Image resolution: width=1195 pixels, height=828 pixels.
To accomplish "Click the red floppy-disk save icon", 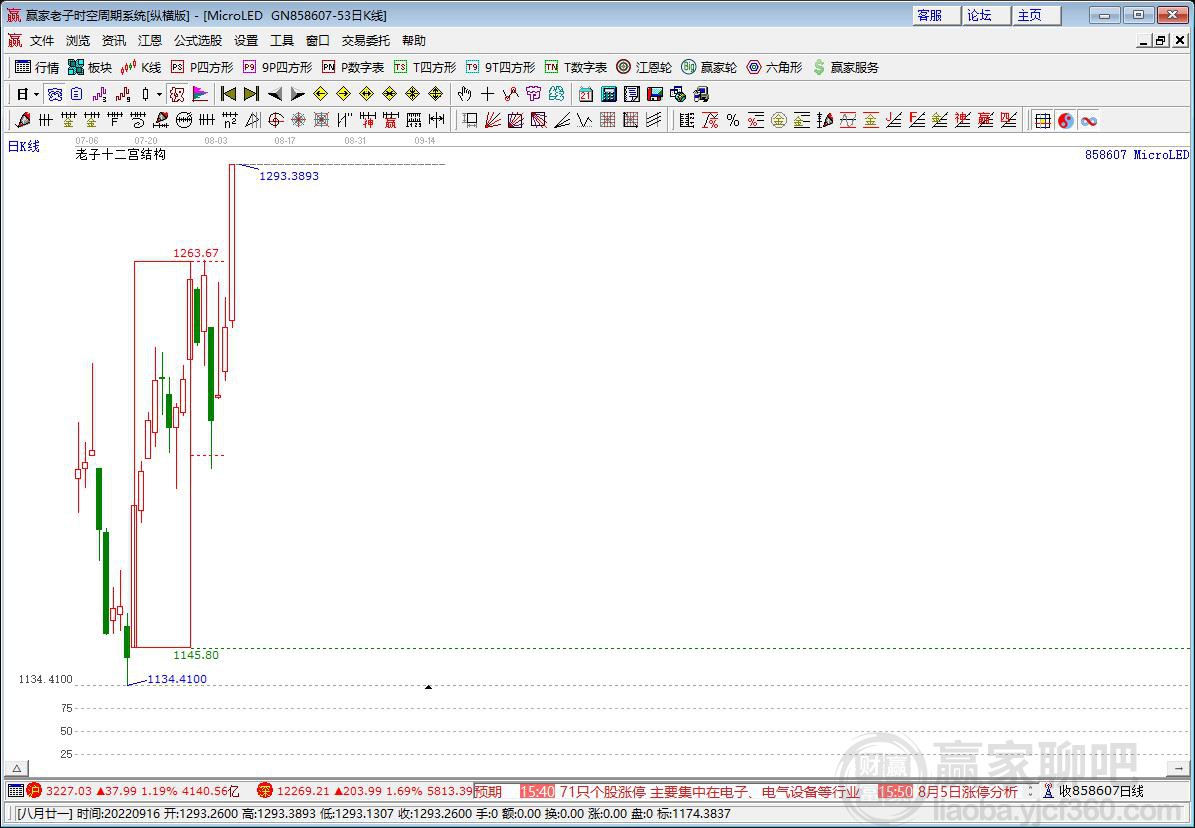I will (x=655, y=95).
